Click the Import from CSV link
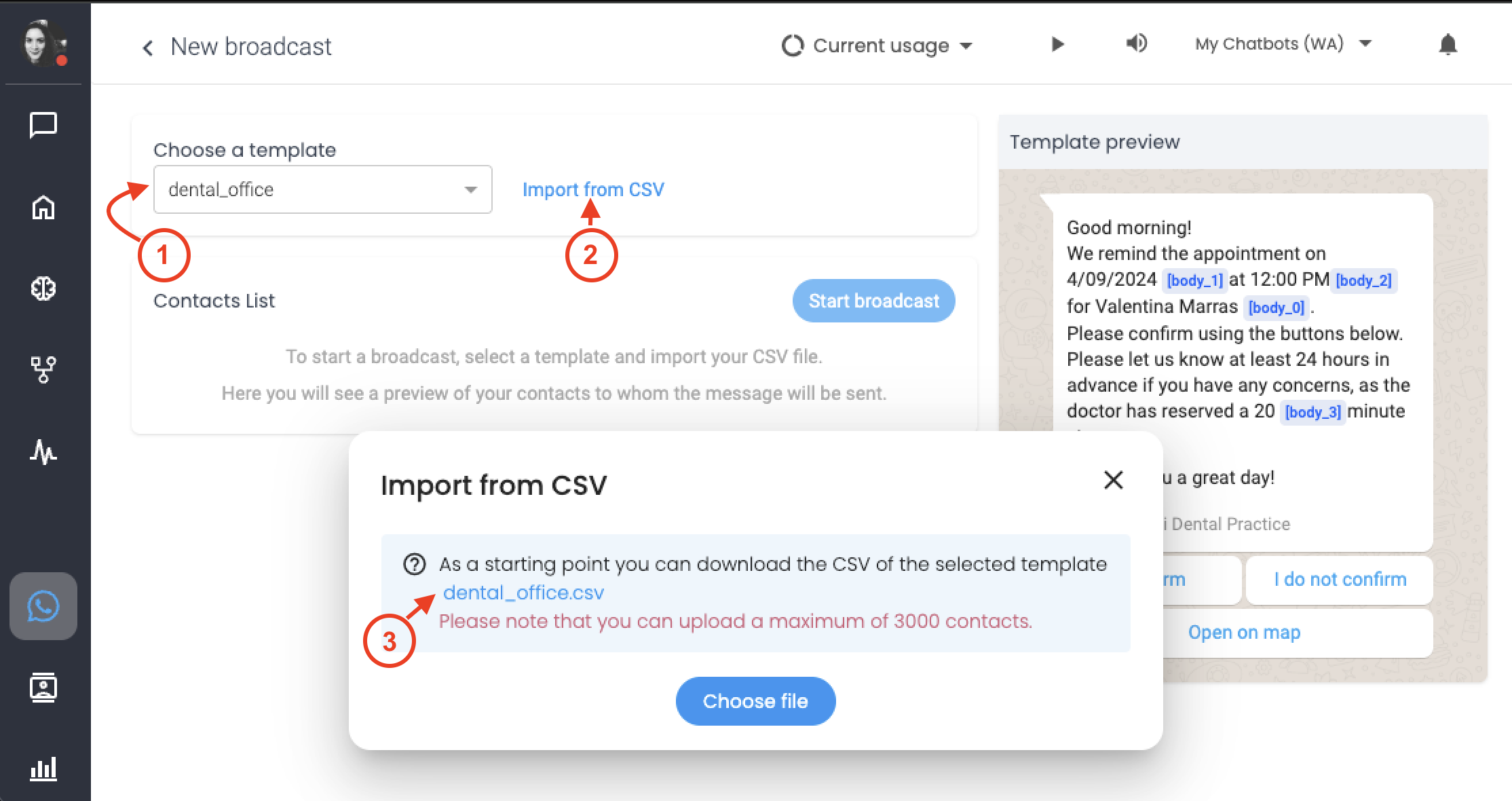 pos(593,189)
